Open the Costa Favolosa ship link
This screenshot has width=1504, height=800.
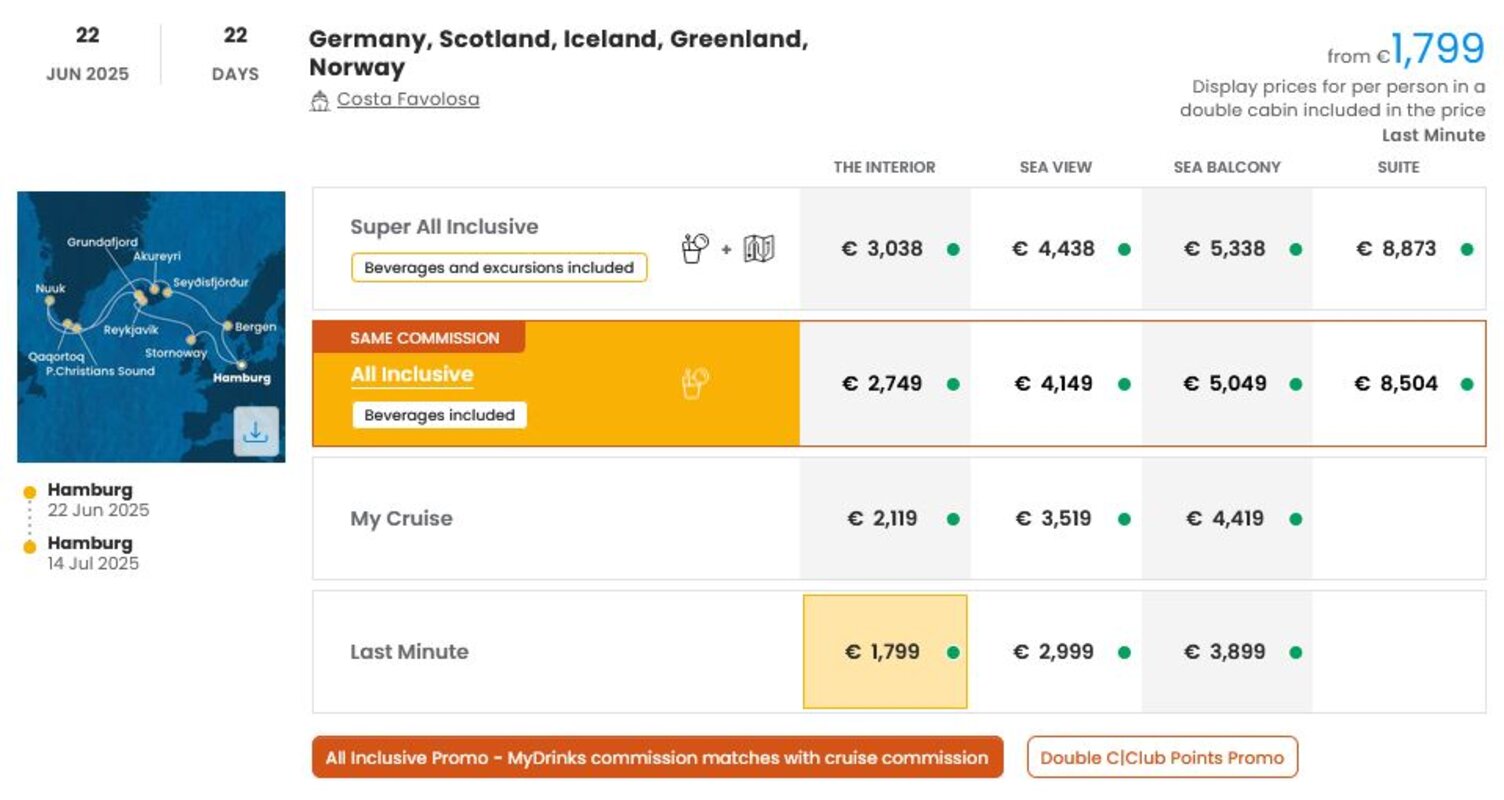tap(408, 99)
